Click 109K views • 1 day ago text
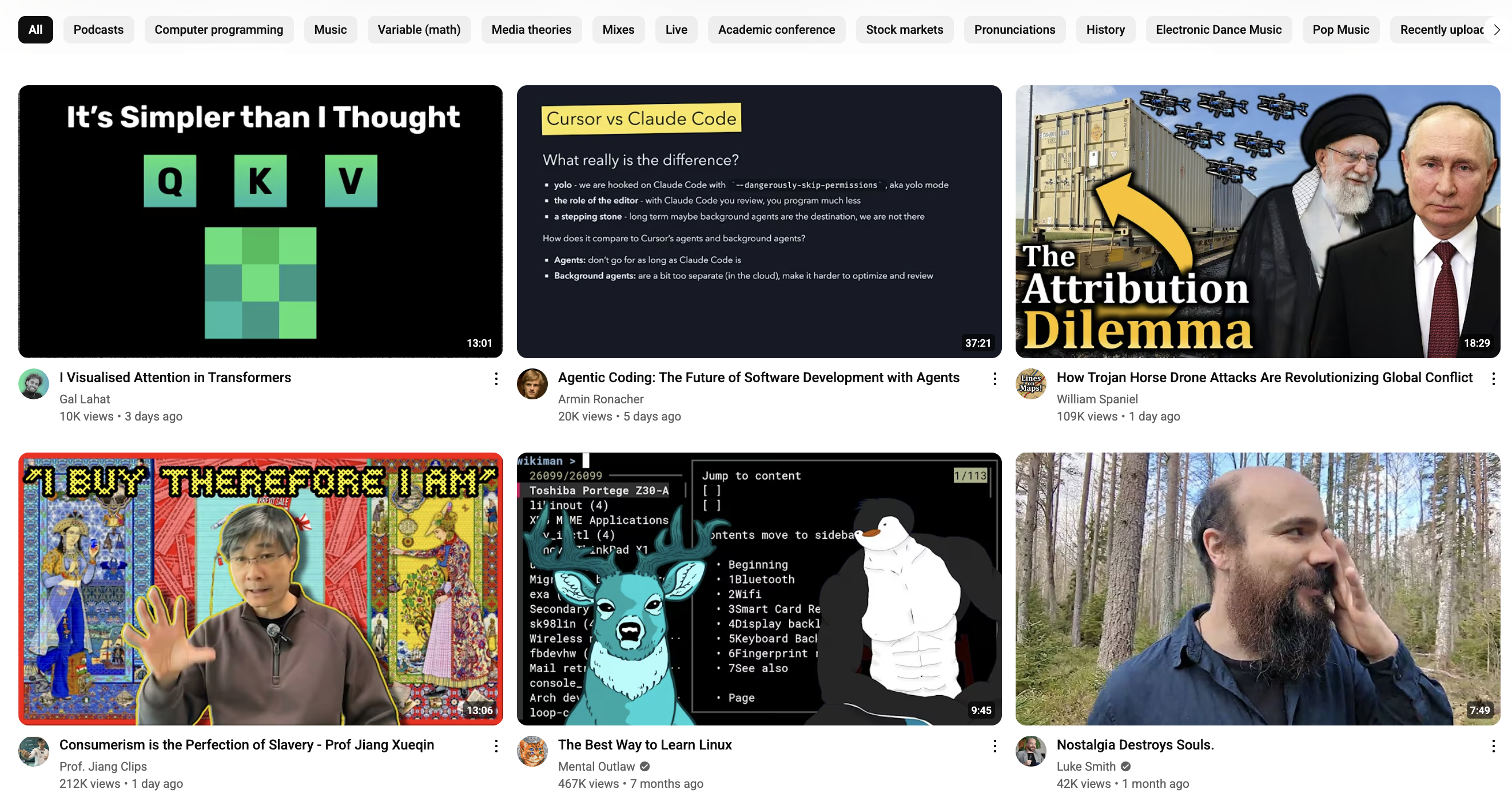 click(1118, 417)
